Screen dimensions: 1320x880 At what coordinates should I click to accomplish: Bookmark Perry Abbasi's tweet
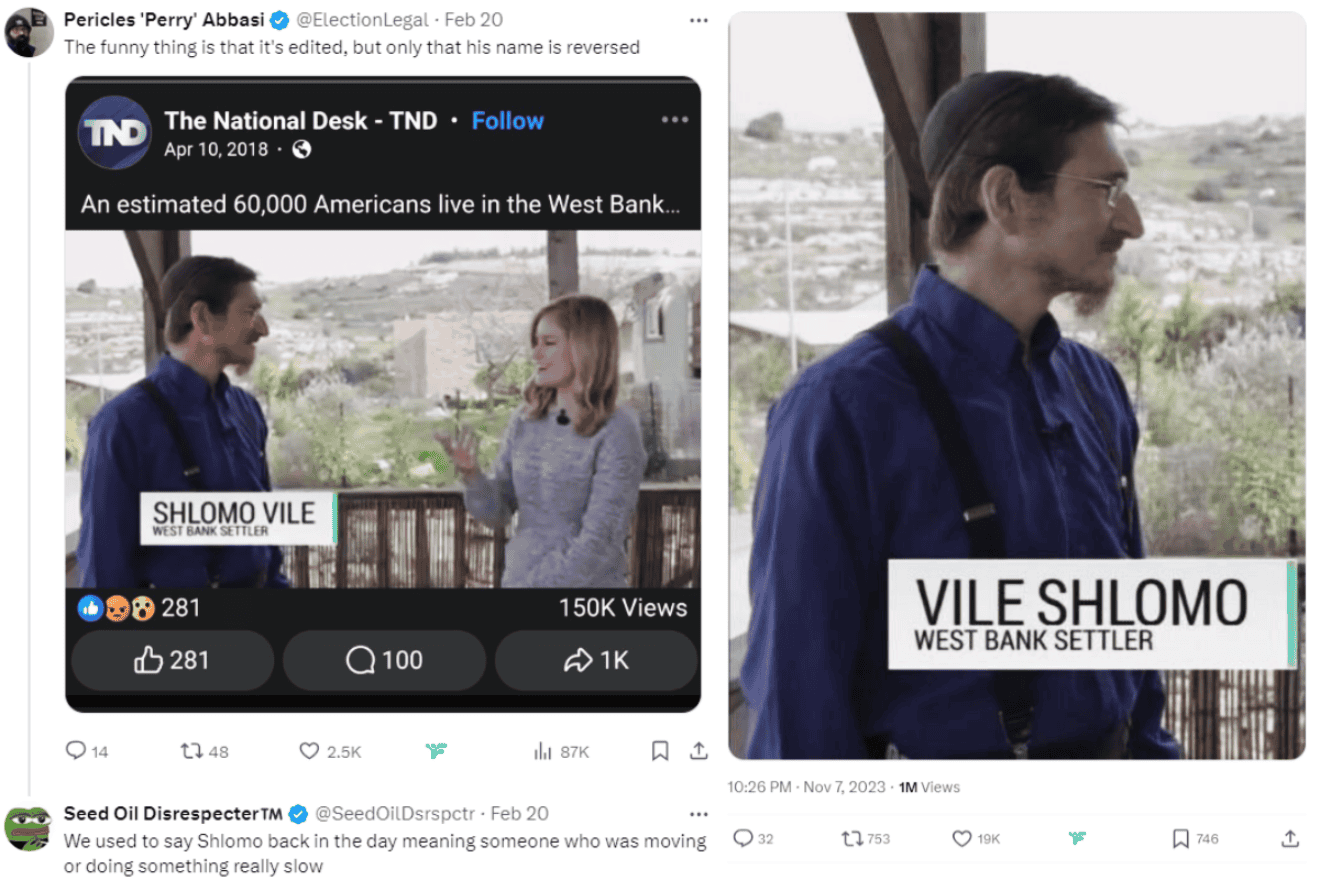click(x=660, y=751)
